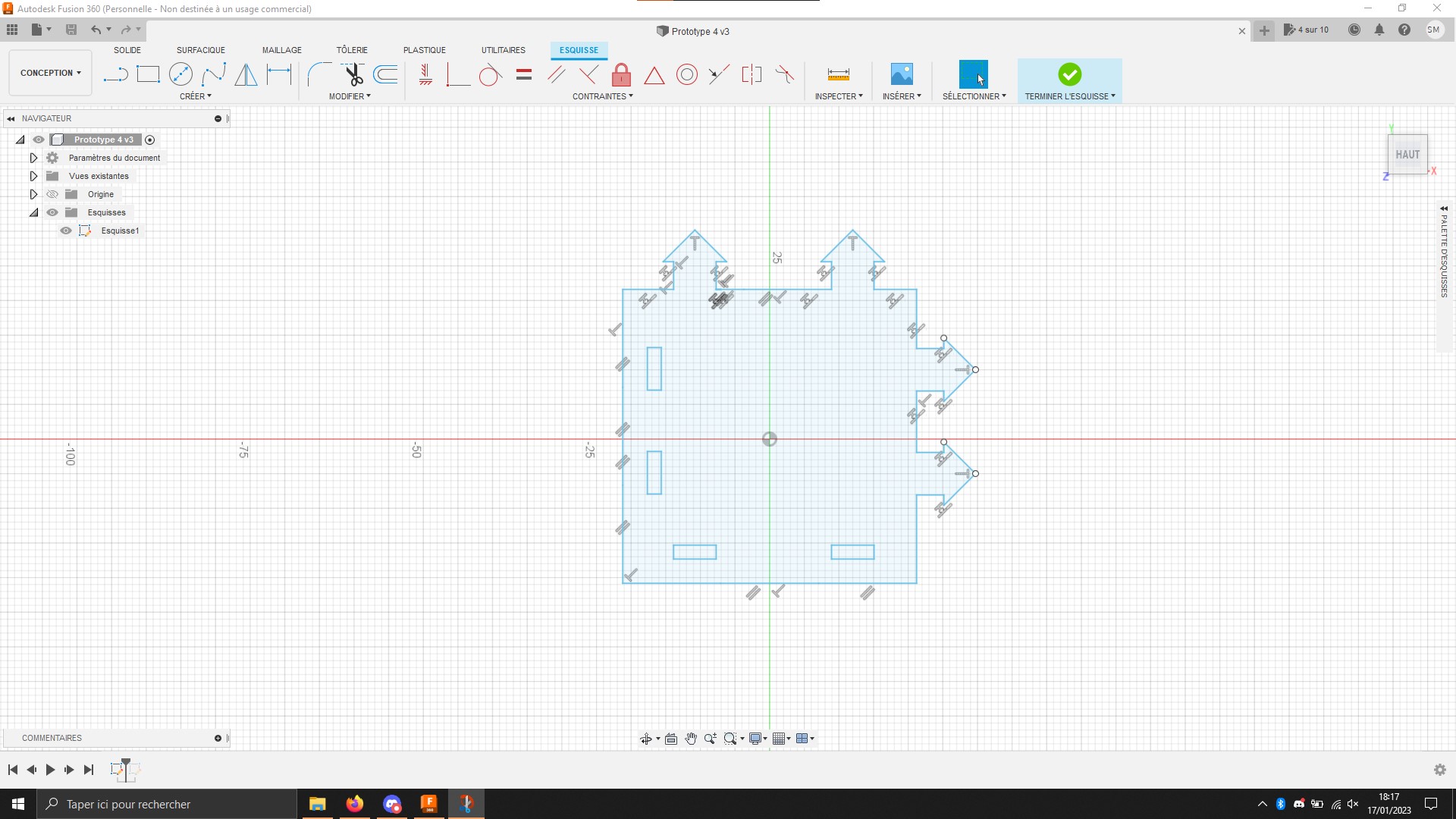The width and height of the screenshot is (1456, 819).
Task: Switch to the PLASTIQUE tab
Action: tap(425, 50)
